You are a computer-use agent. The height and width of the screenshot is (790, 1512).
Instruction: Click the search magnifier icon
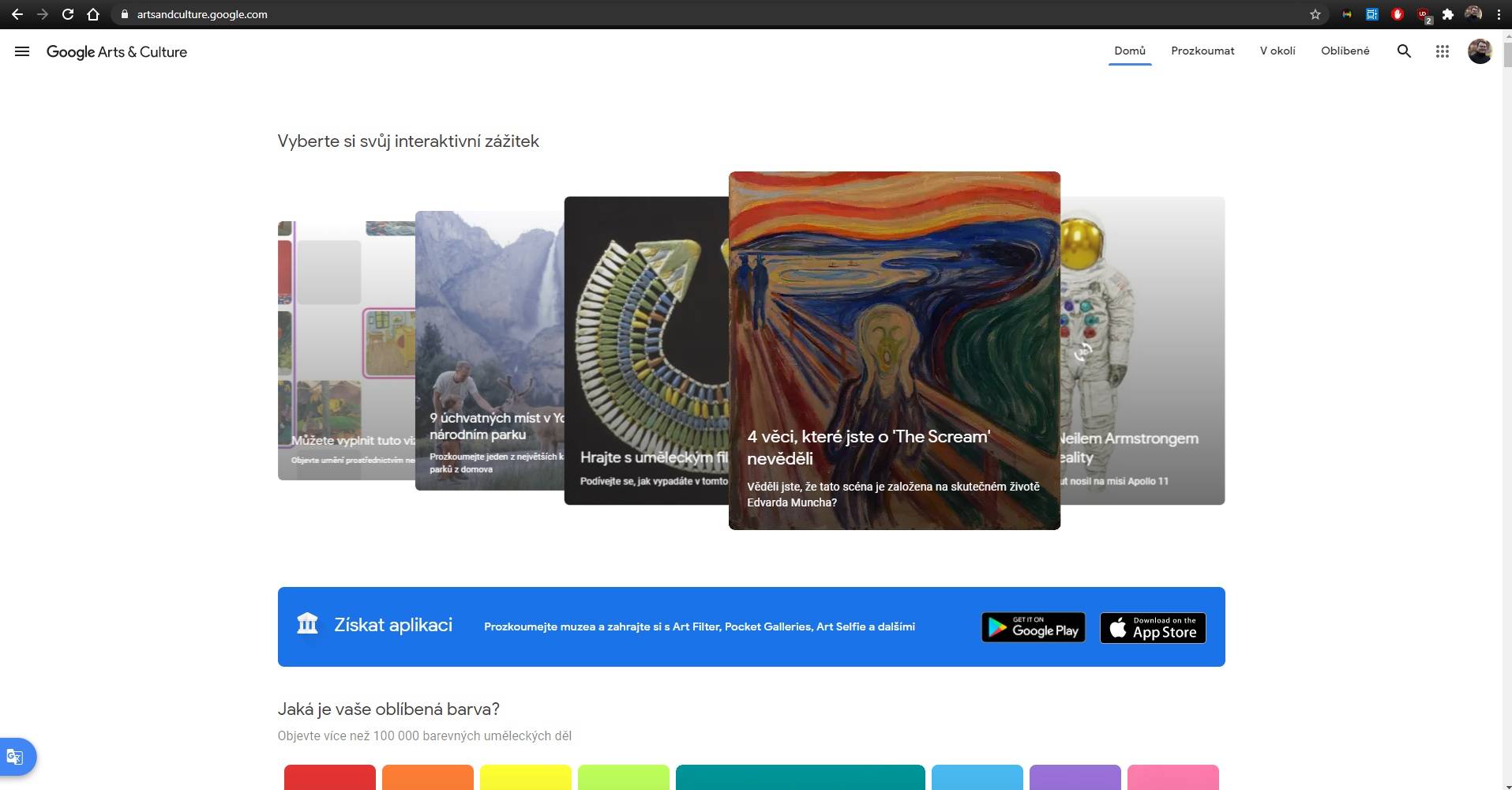tap(1404, 51)
